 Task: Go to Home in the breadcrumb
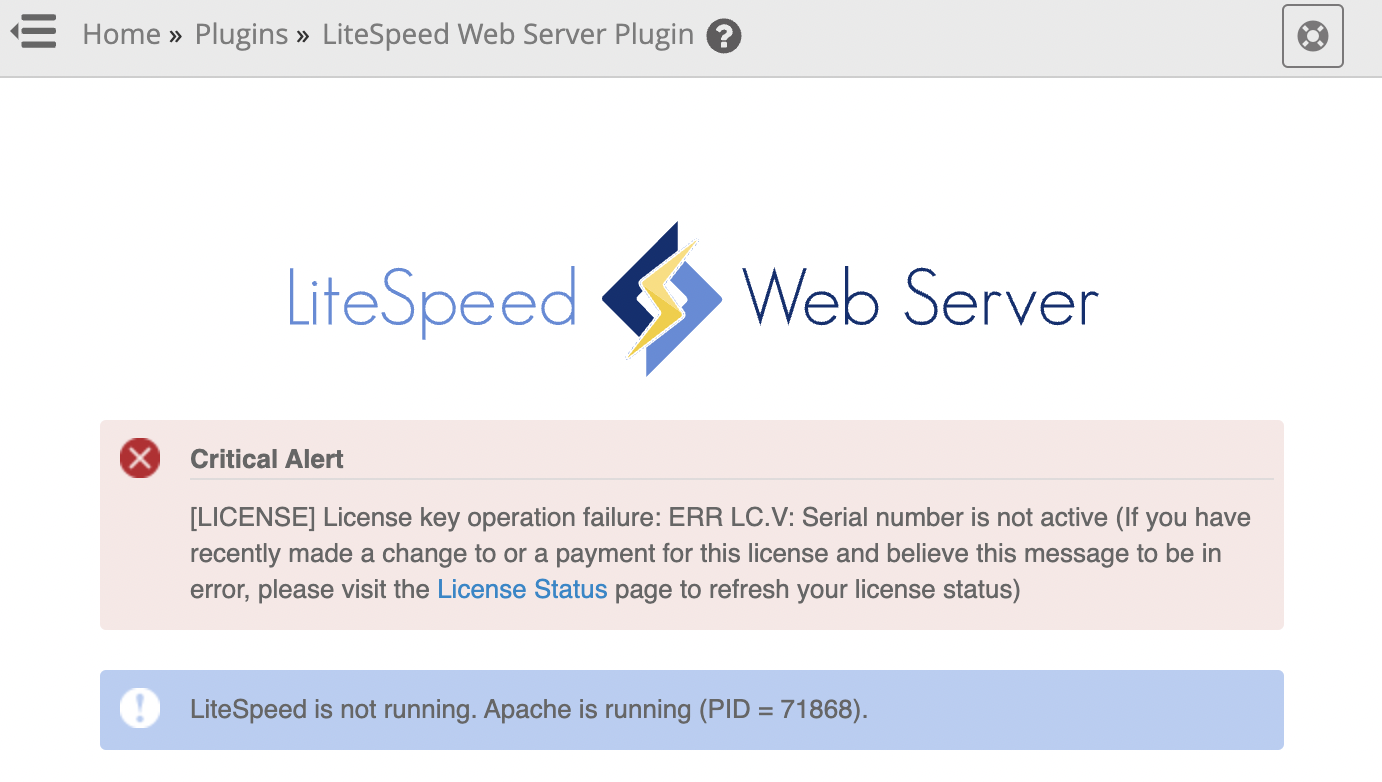[121, 35]
